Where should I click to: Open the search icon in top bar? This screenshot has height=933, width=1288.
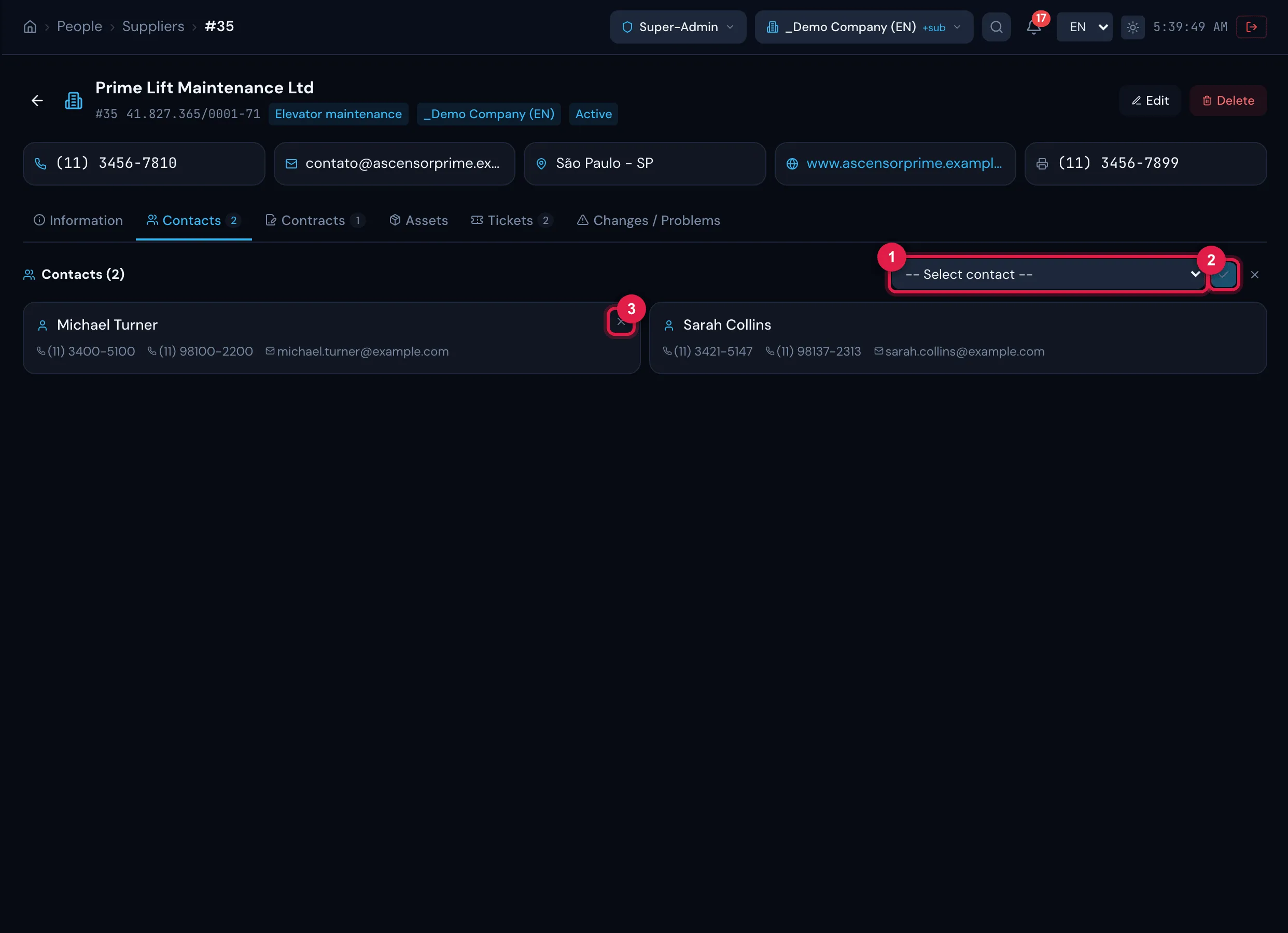[996, 26]
